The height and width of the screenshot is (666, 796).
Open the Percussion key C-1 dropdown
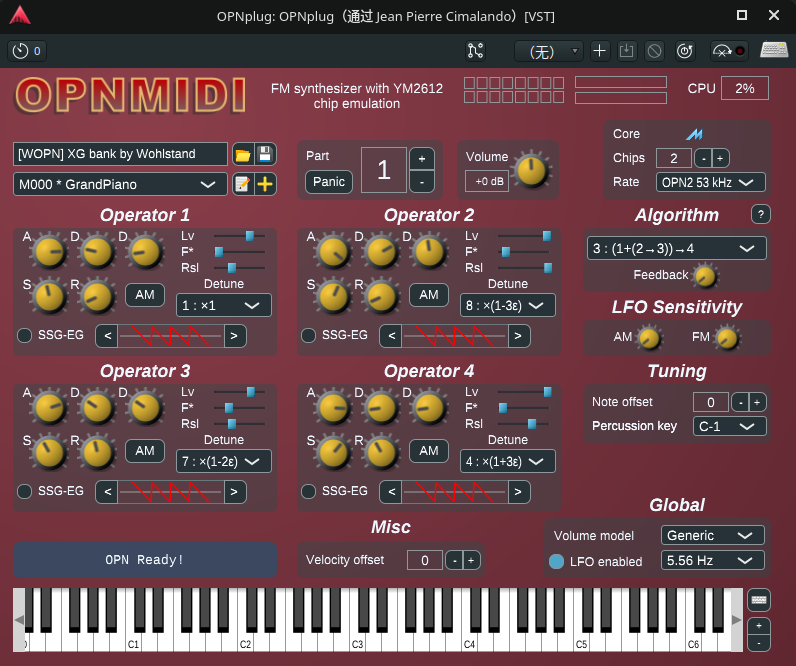[729, 426]
